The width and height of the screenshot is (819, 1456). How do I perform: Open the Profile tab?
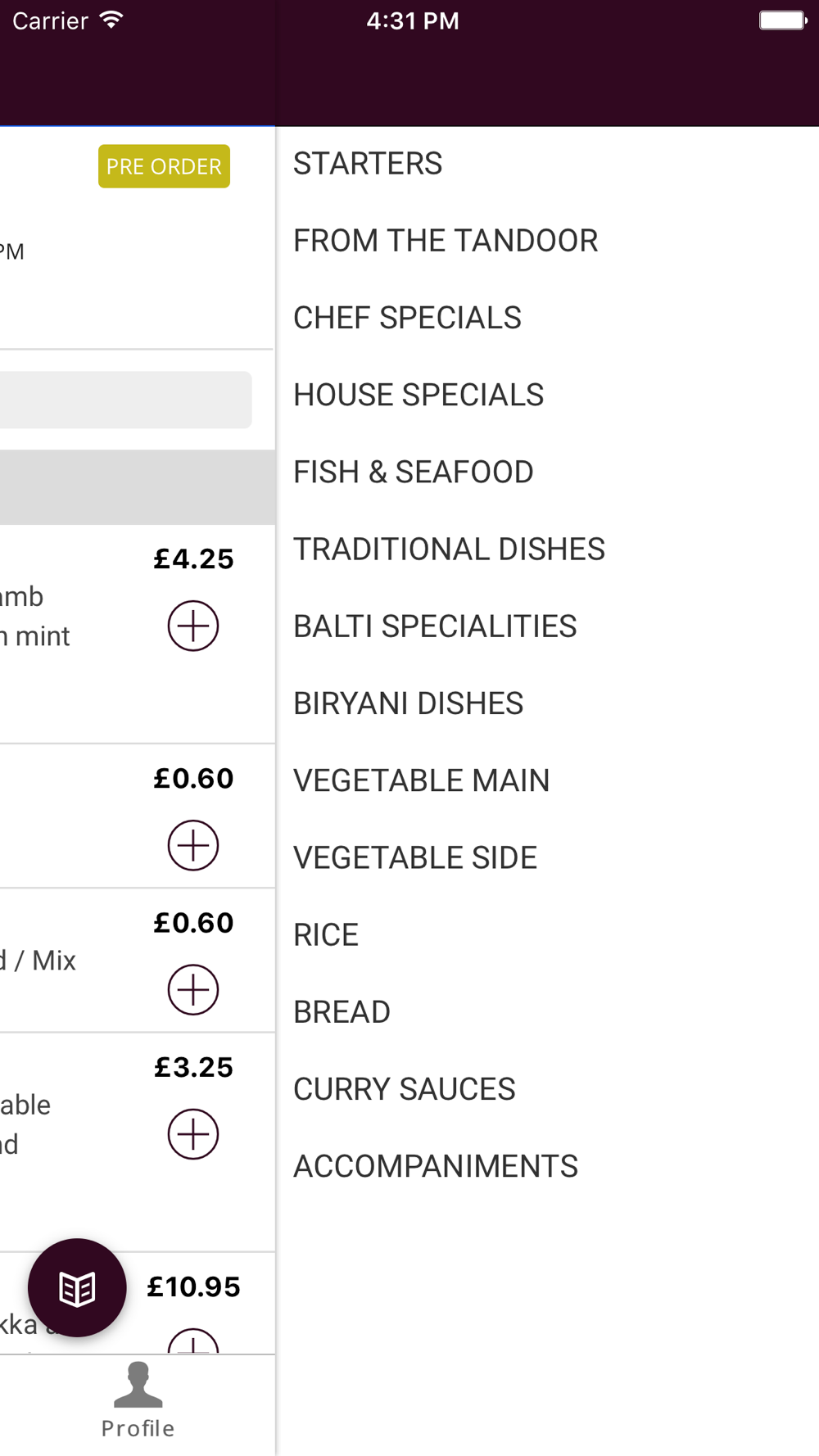(x=138, y=1400)
